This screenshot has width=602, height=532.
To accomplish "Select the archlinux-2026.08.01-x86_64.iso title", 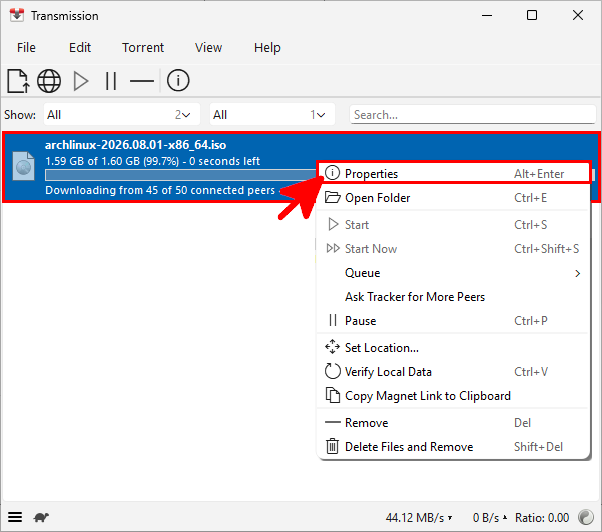I will click(136, 145).
